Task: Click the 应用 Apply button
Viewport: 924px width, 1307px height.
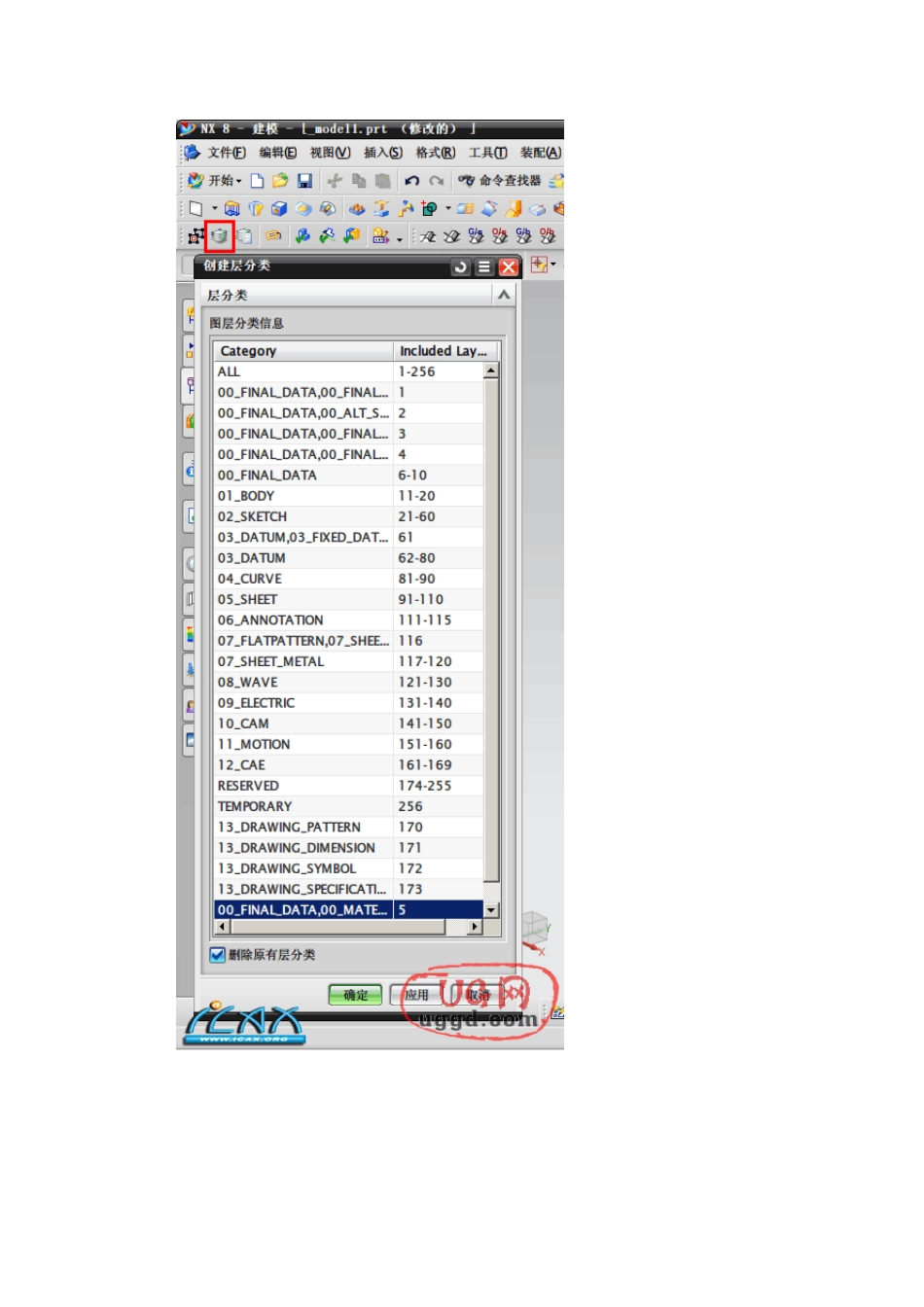Action: point(416,995)
